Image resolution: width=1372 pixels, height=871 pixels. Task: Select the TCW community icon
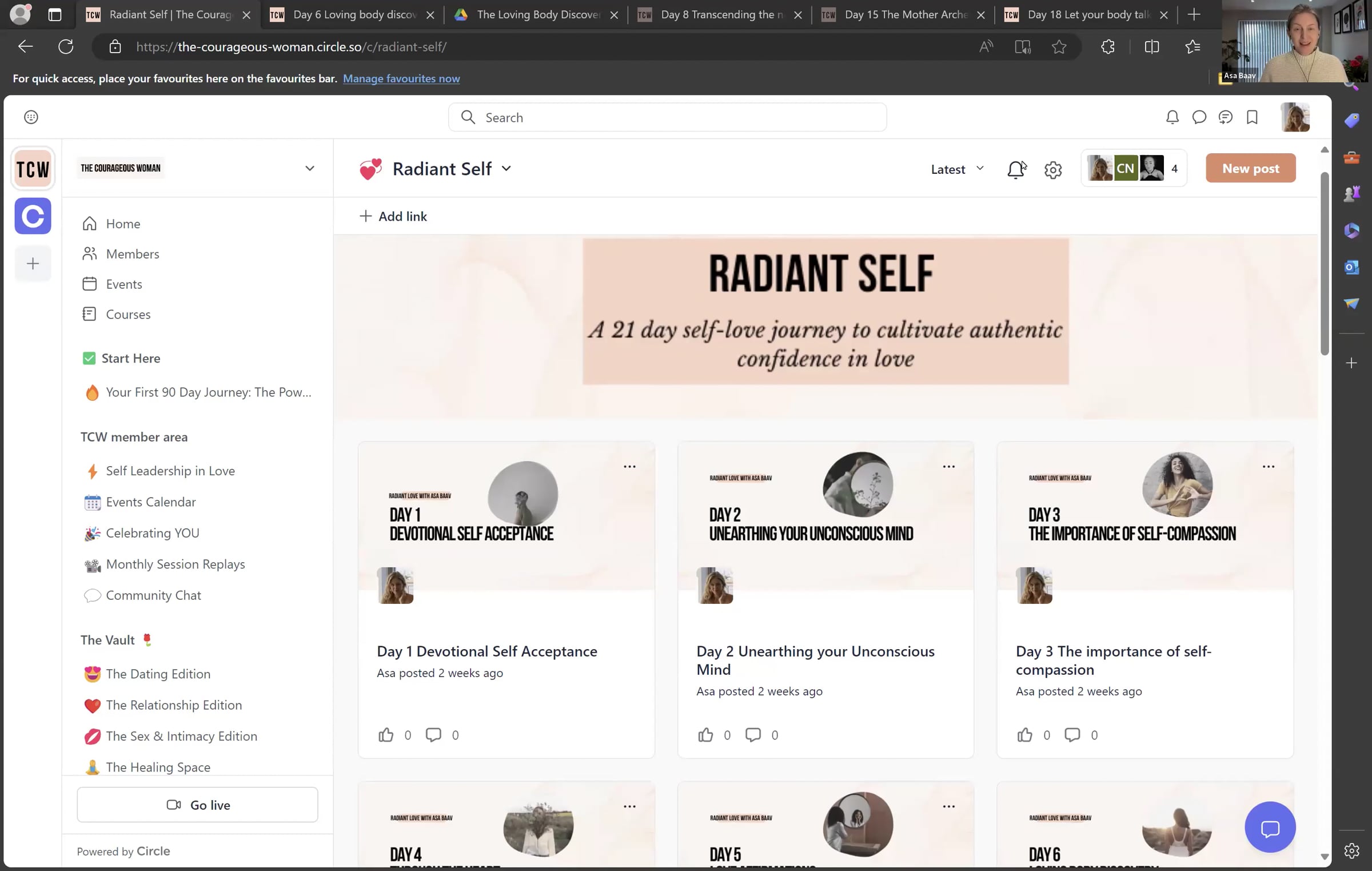[x=33, y=169]
